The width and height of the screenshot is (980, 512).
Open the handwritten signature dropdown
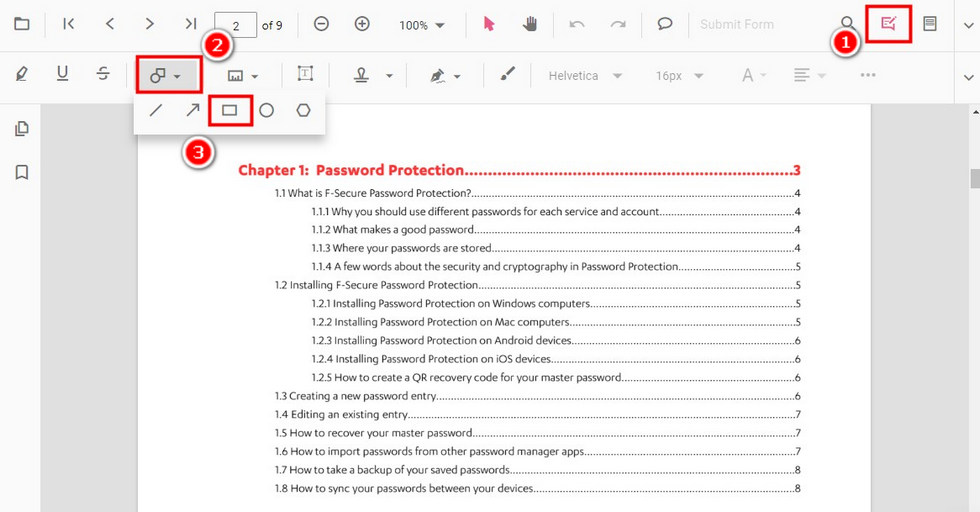pyautogui.click(x=445, y=76)
